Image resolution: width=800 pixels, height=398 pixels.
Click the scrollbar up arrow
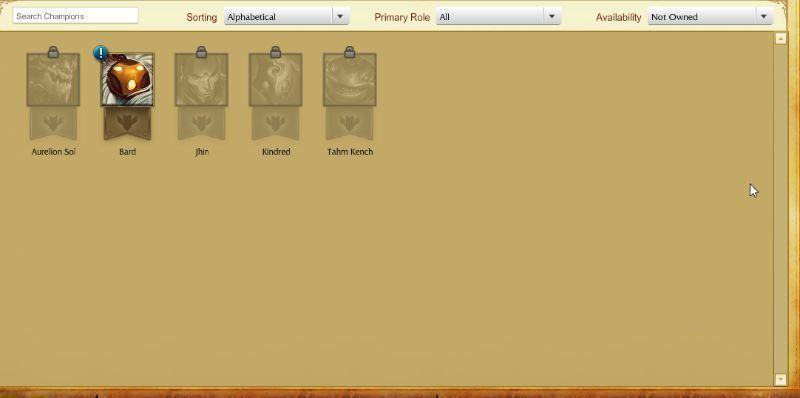click(780, 38)
